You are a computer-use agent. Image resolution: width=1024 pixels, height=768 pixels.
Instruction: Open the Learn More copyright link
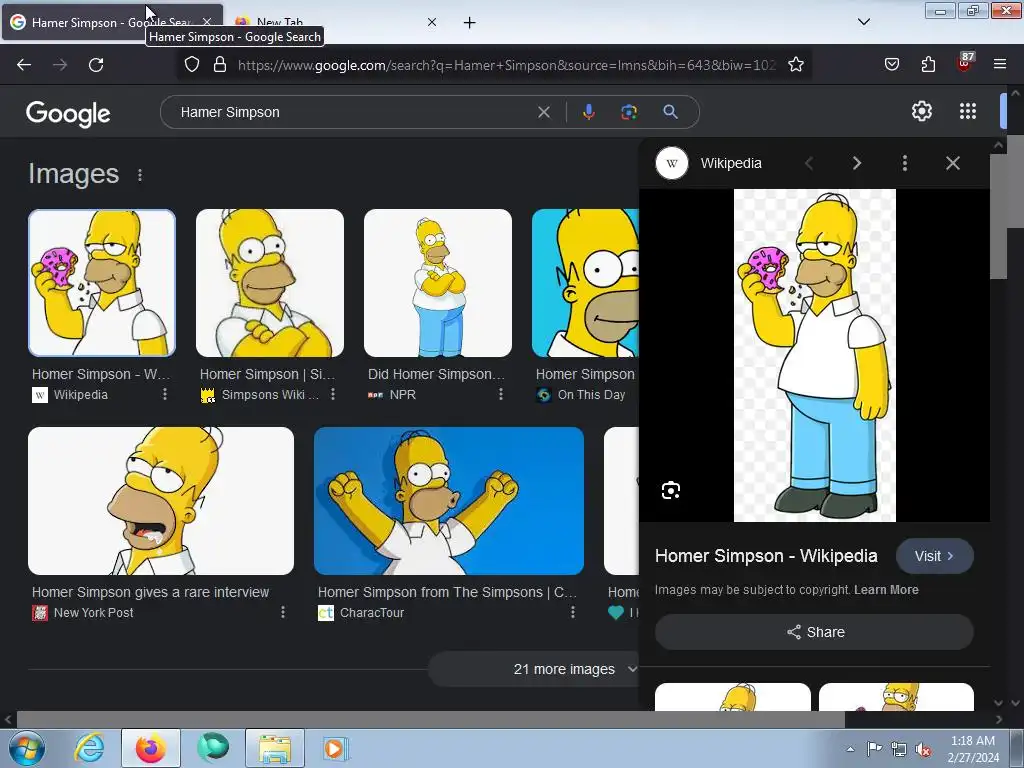point(886,590)
